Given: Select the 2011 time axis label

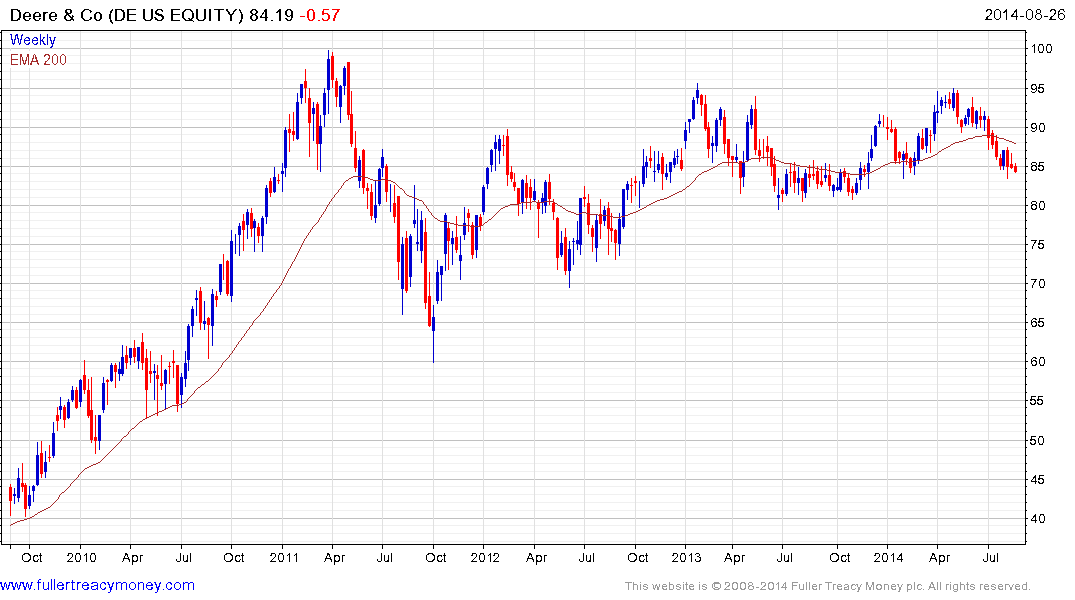Looking at the screenshot, I should (x=284, y=557).
